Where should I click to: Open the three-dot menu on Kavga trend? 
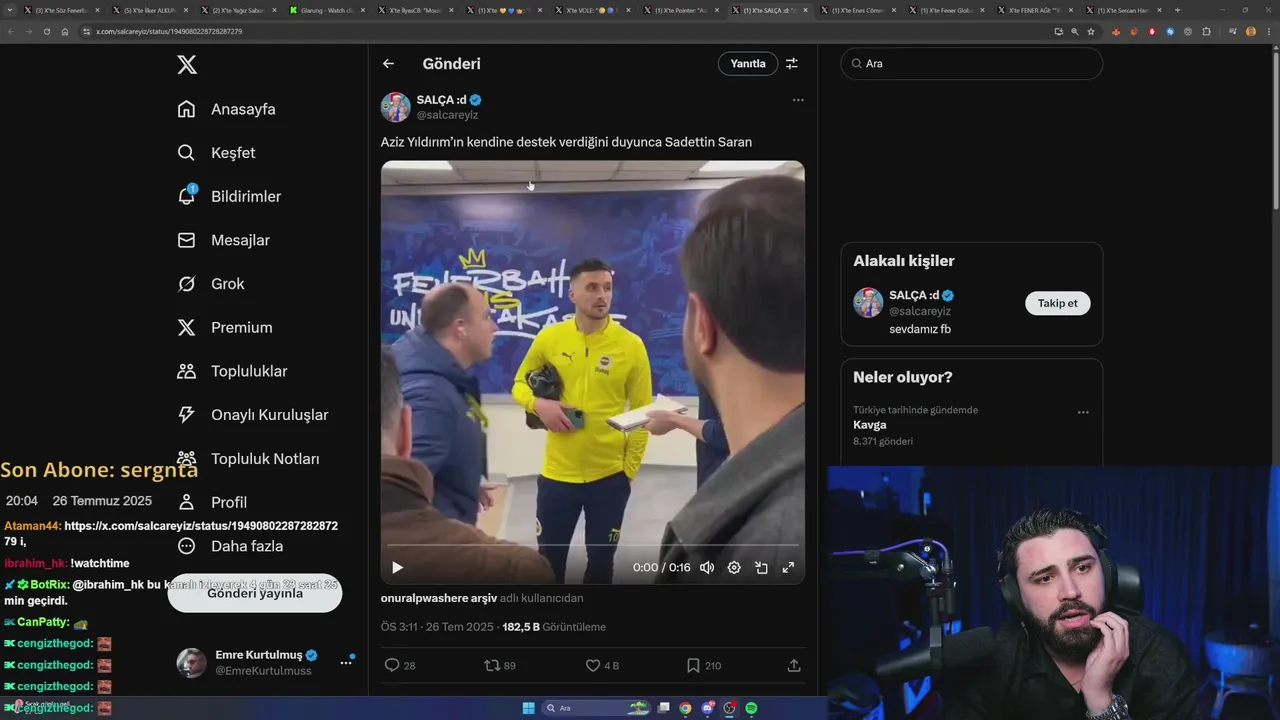coord(1083,412)
